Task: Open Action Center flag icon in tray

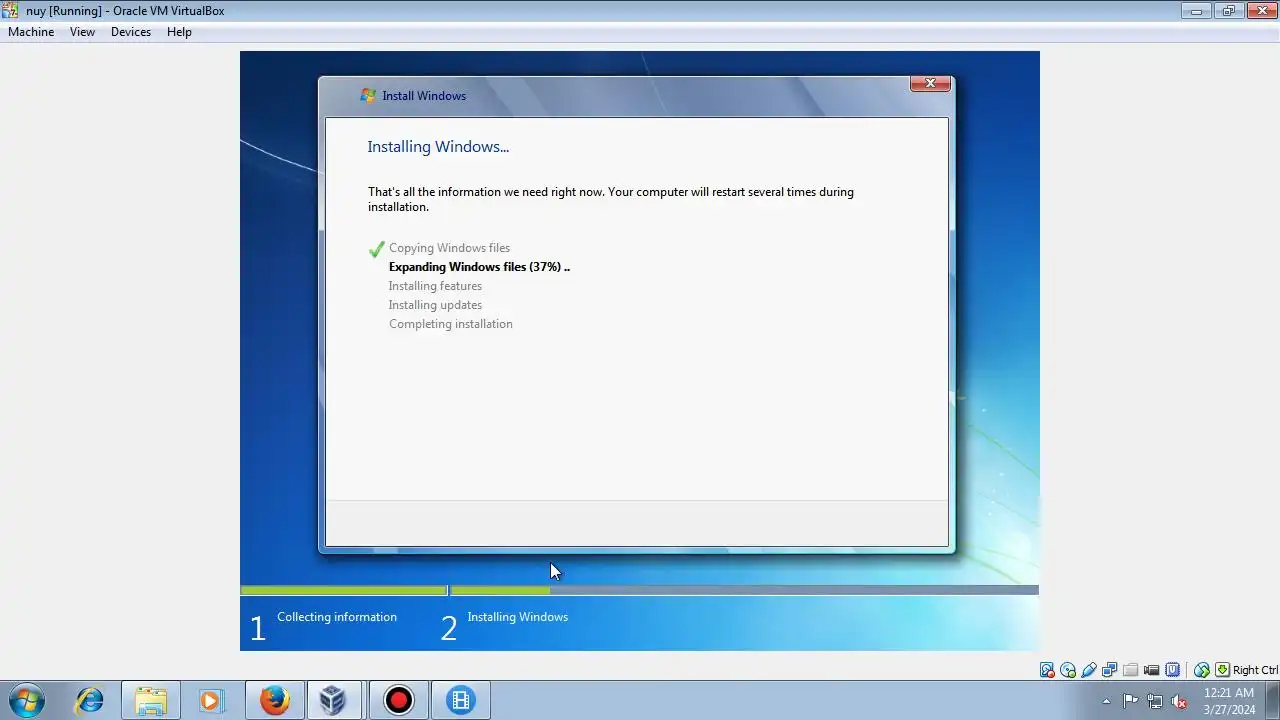Action: tap(1130, 701)
